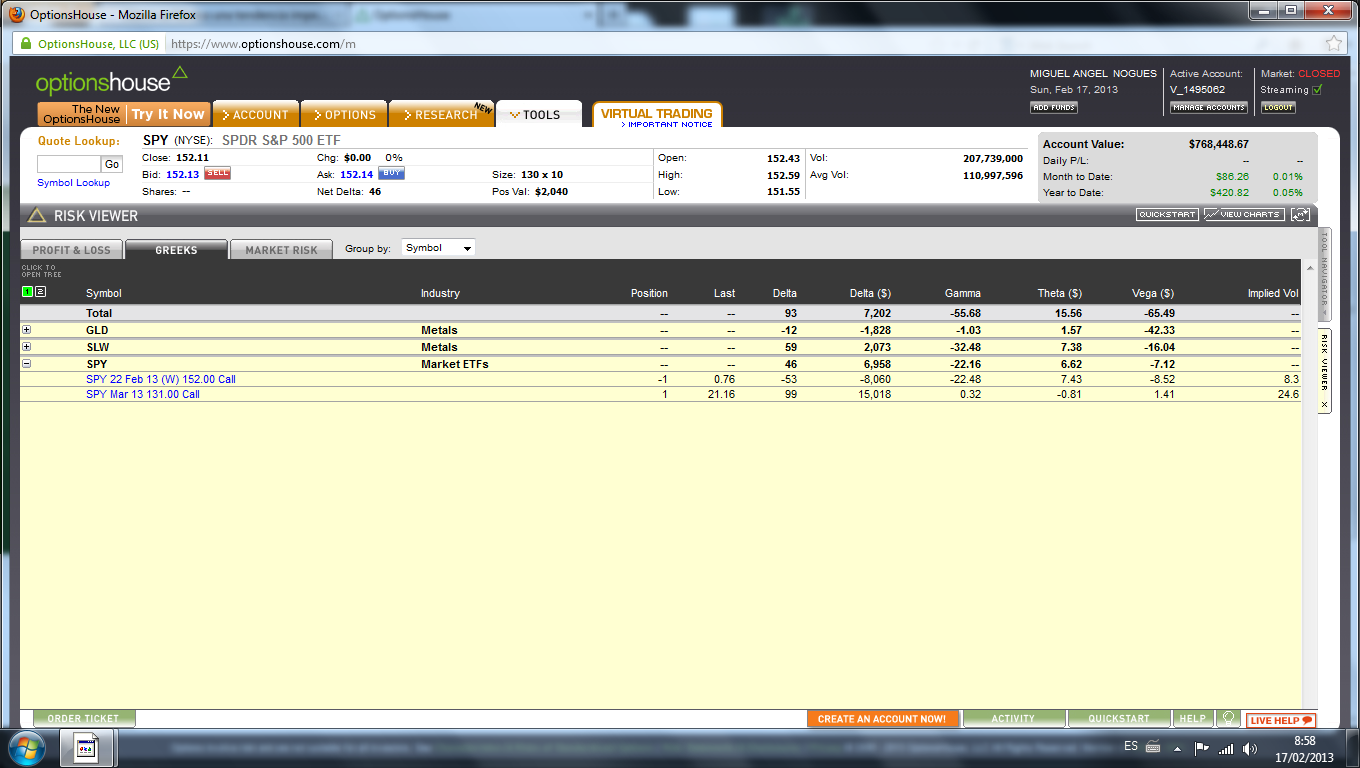Click the Firefox address bar URL
This screenshot has width=1360, height=768.
(x=263, y=44)
